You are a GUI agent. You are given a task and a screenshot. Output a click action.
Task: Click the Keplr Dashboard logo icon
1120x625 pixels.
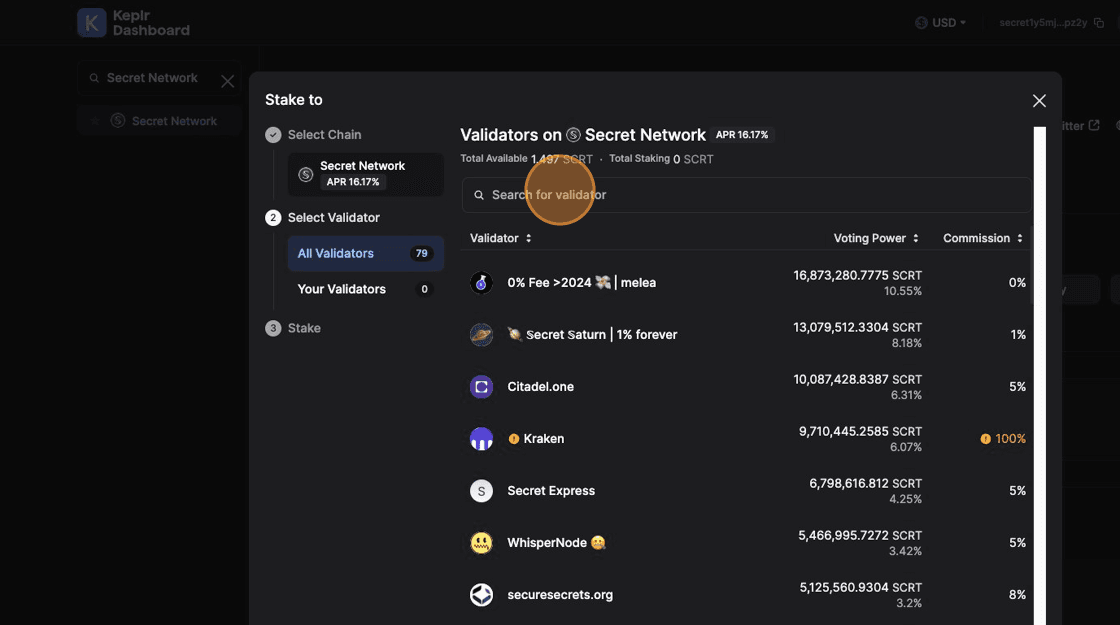click(x=91, y=23)
